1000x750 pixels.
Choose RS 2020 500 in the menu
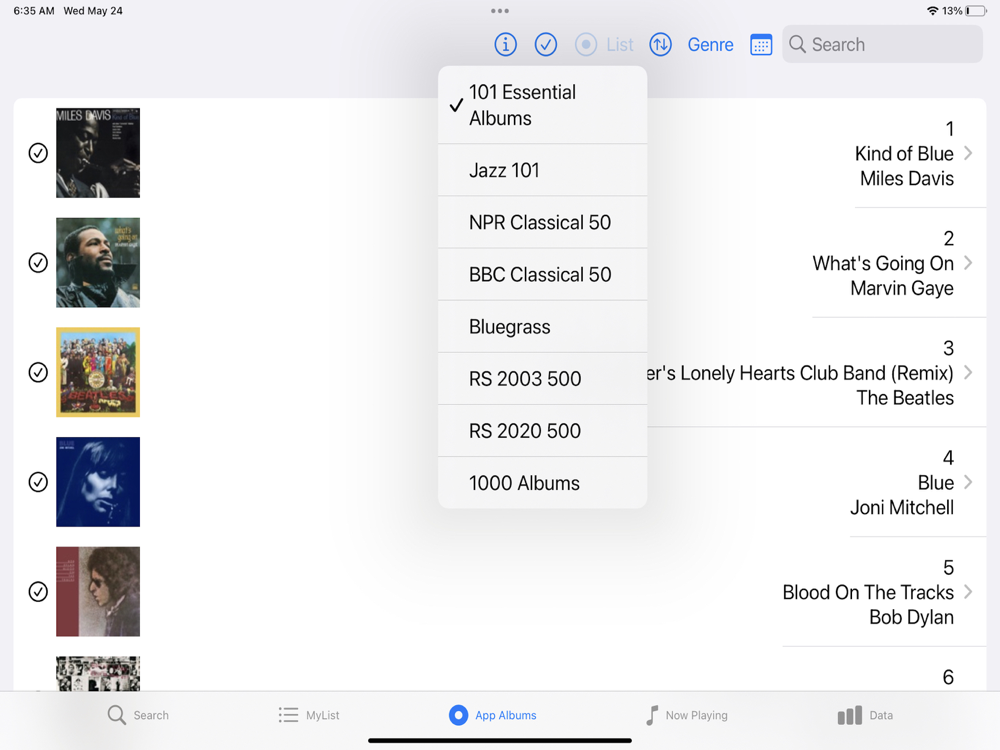(x=543, y=431)
